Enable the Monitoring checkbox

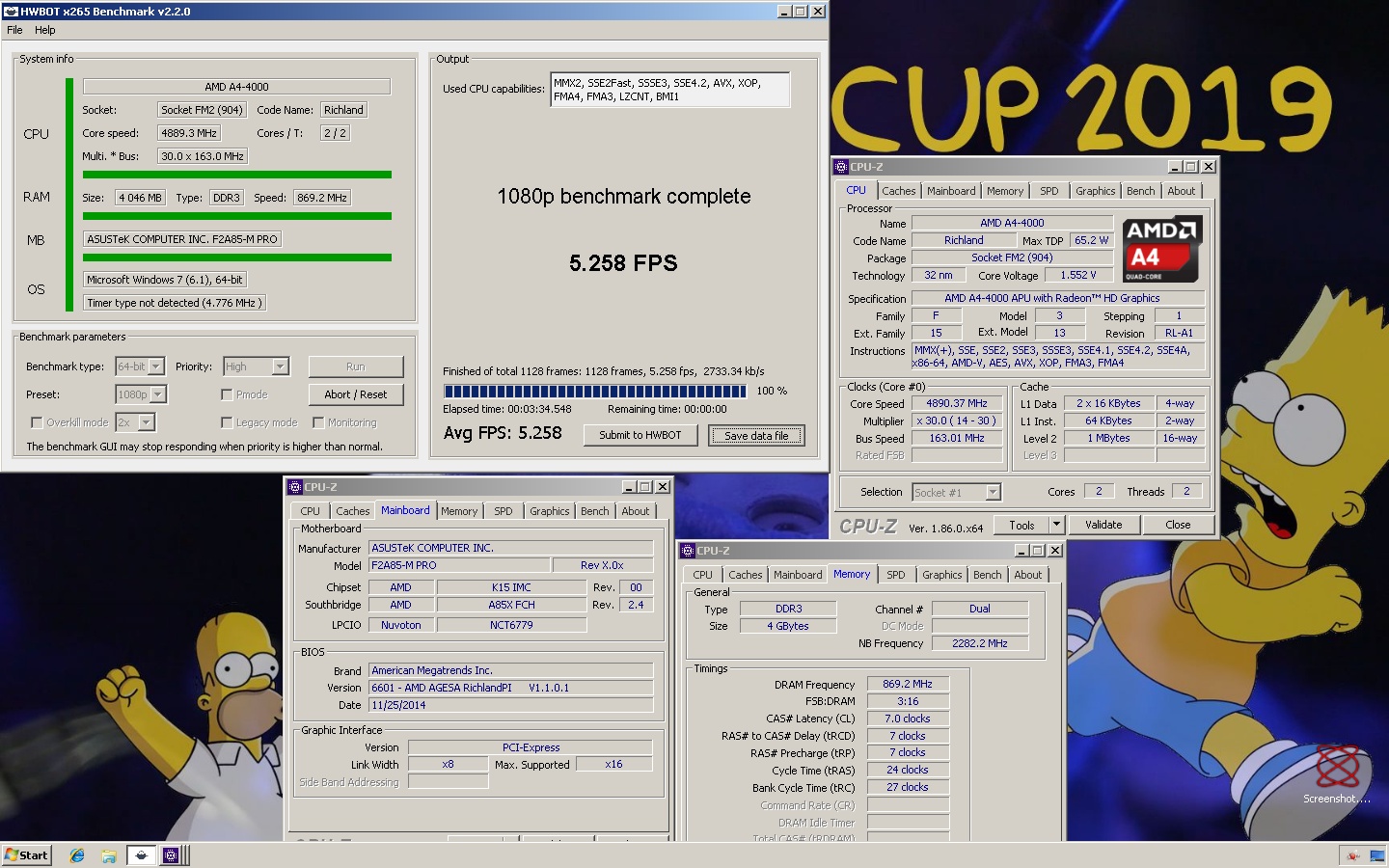[318, 422]
